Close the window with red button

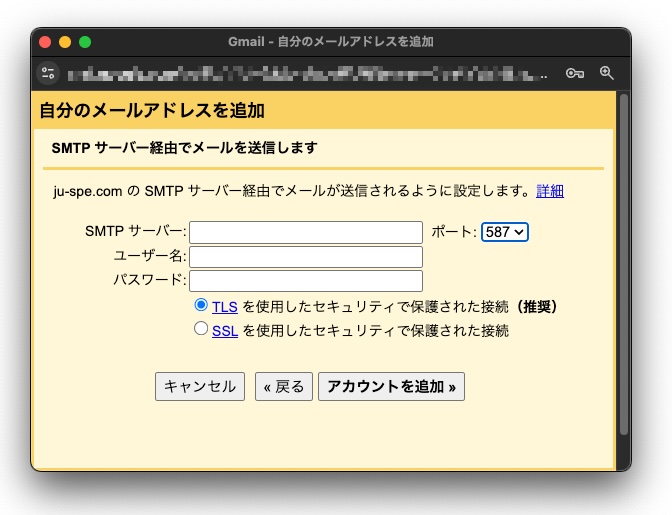[45, 42]
